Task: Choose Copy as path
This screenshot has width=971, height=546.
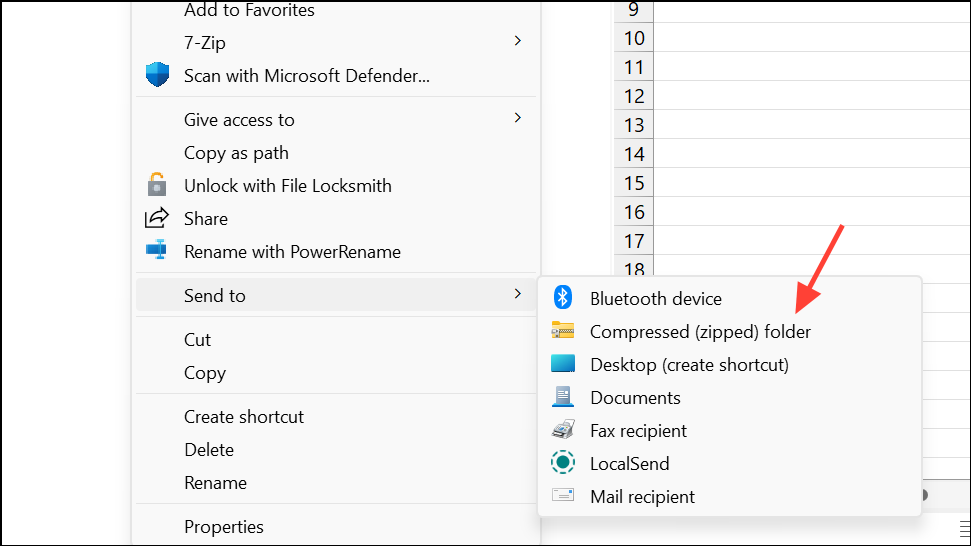Action: [x=236, y=153]
